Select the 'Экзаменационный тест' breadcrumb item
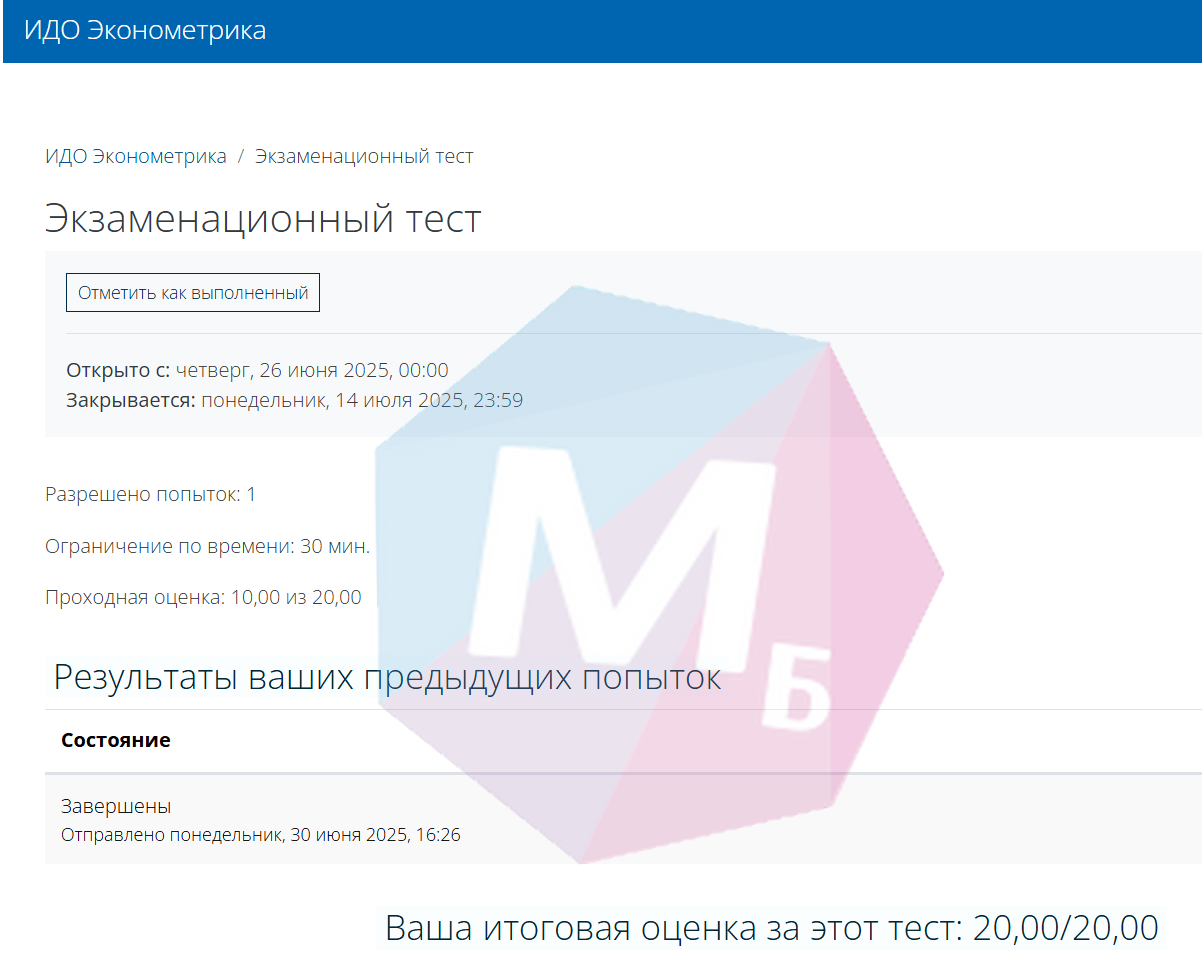The width and height of the screenshot is (1202, 955). [363, 156]
